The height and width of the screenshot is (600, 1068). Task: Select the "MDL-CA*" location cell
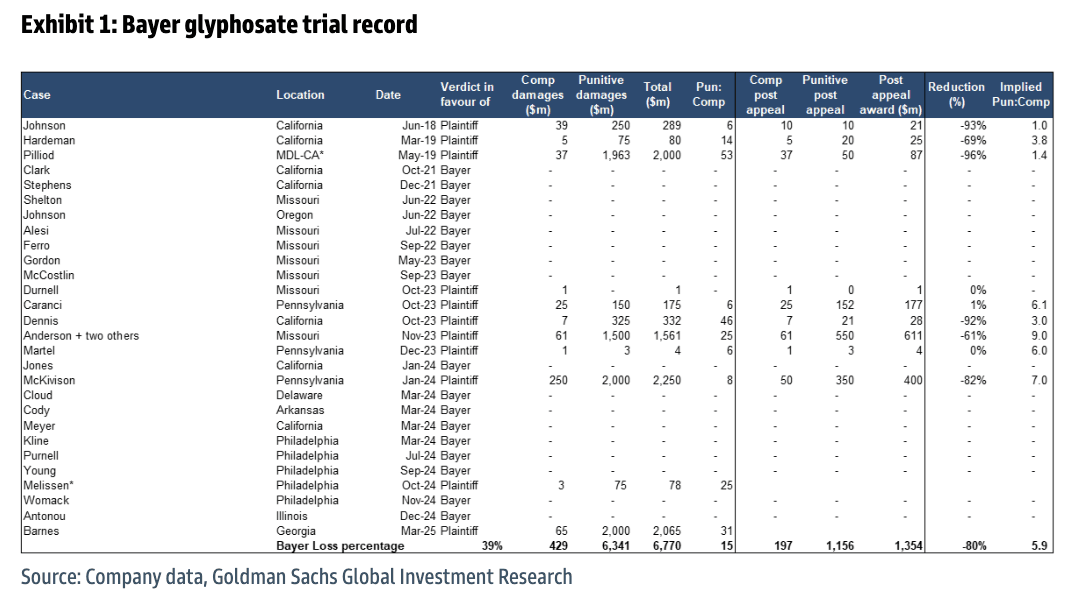[301, 155]
